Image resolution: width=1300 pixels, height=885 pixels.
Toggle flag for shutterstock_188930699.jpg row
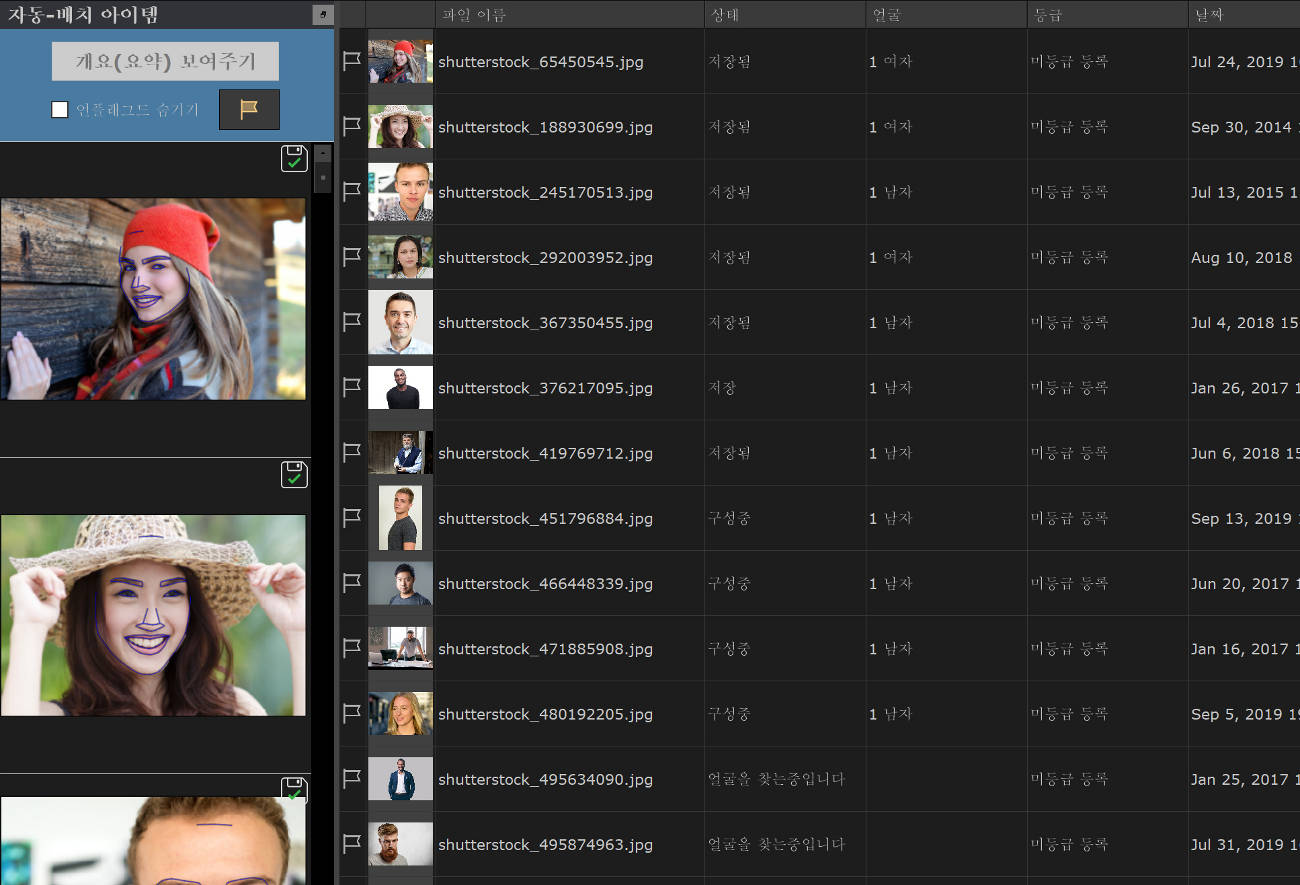pyautogui.click(x=352, y=126)
